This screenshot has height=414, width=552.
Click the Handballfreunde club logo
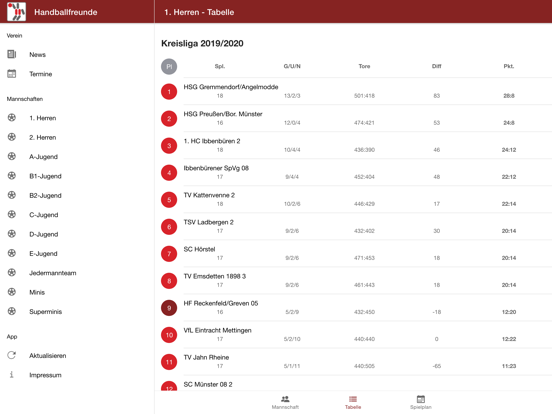click(16, 12)
